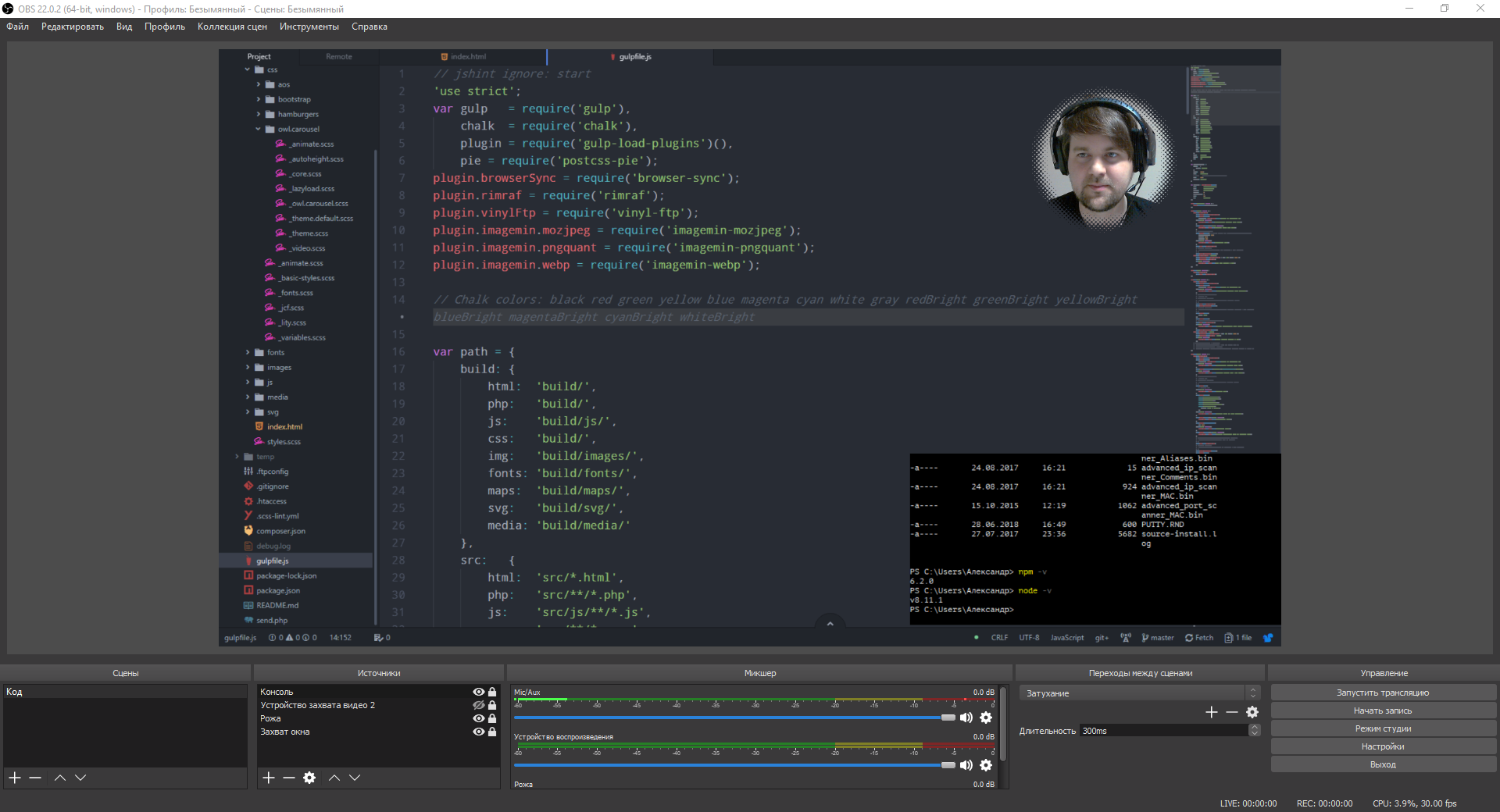Mute the Устройство воспроизведения speaker icon
1500x812 pixels.
(966, 765)
